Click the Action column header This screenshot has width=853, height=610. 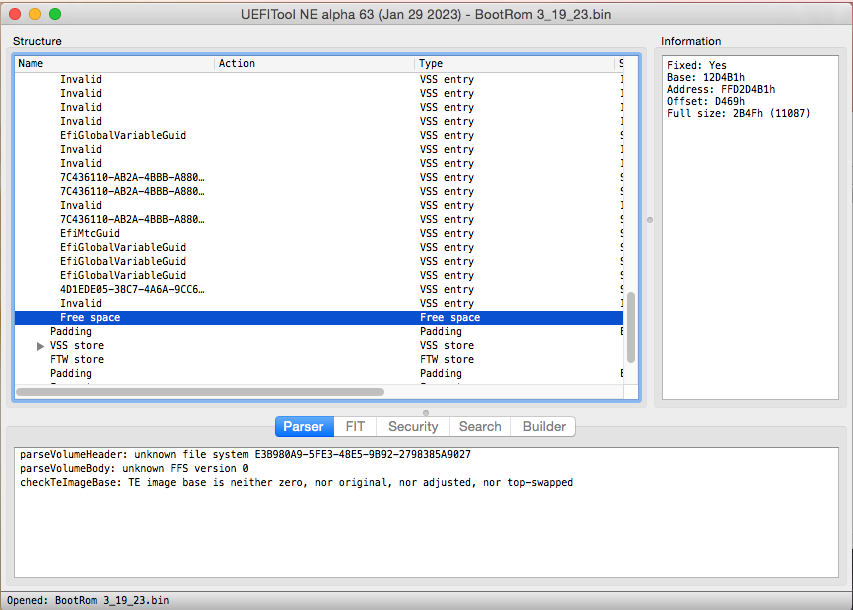click(314, 64)
